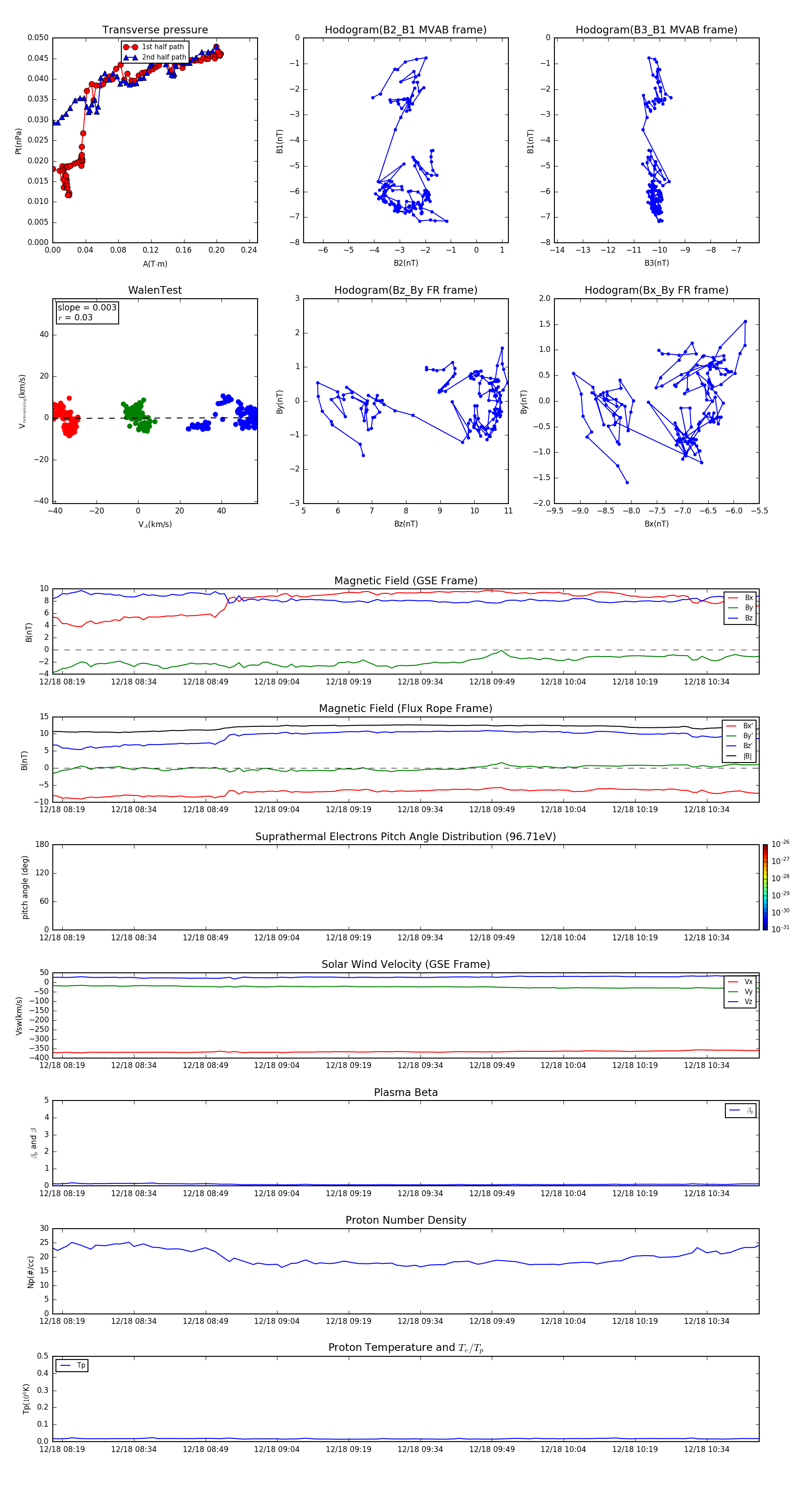Click the 'B3(nT)' x-axis label
The image size is (812, 1489).
tap(656, 263)
